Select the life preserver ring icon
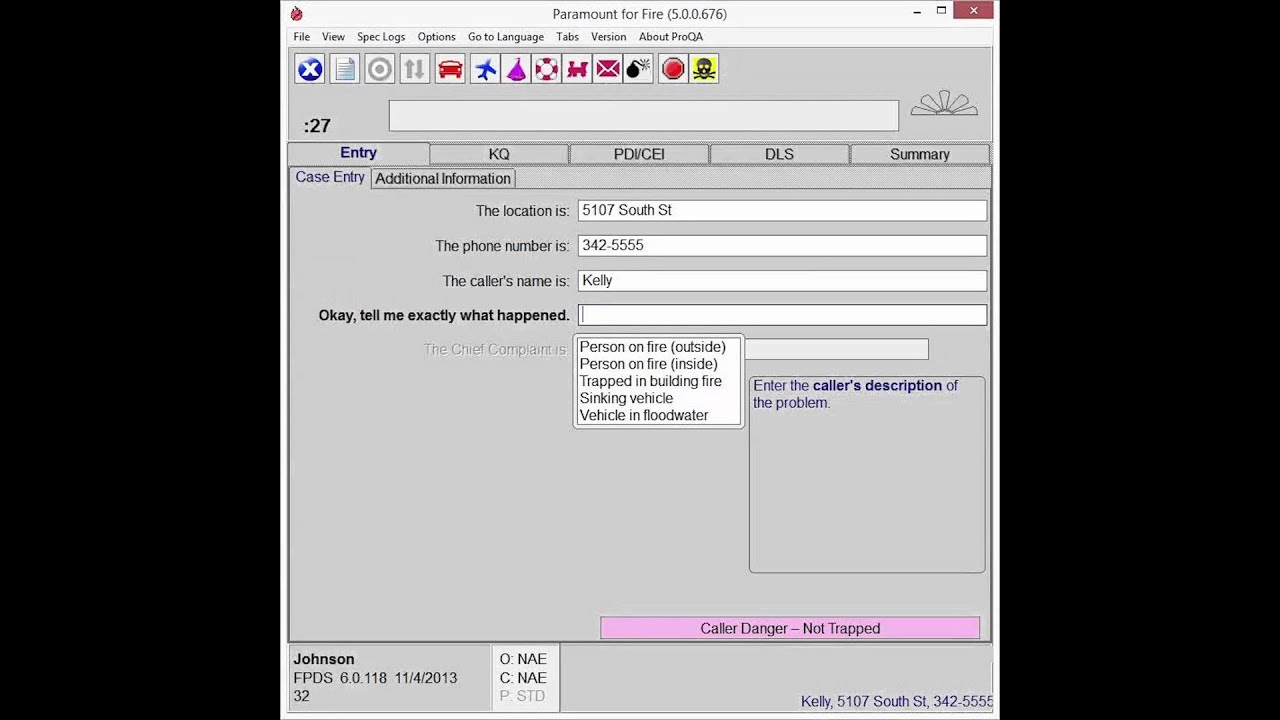The height and width of the screenshot is (720, 1280). pos(546,69)
